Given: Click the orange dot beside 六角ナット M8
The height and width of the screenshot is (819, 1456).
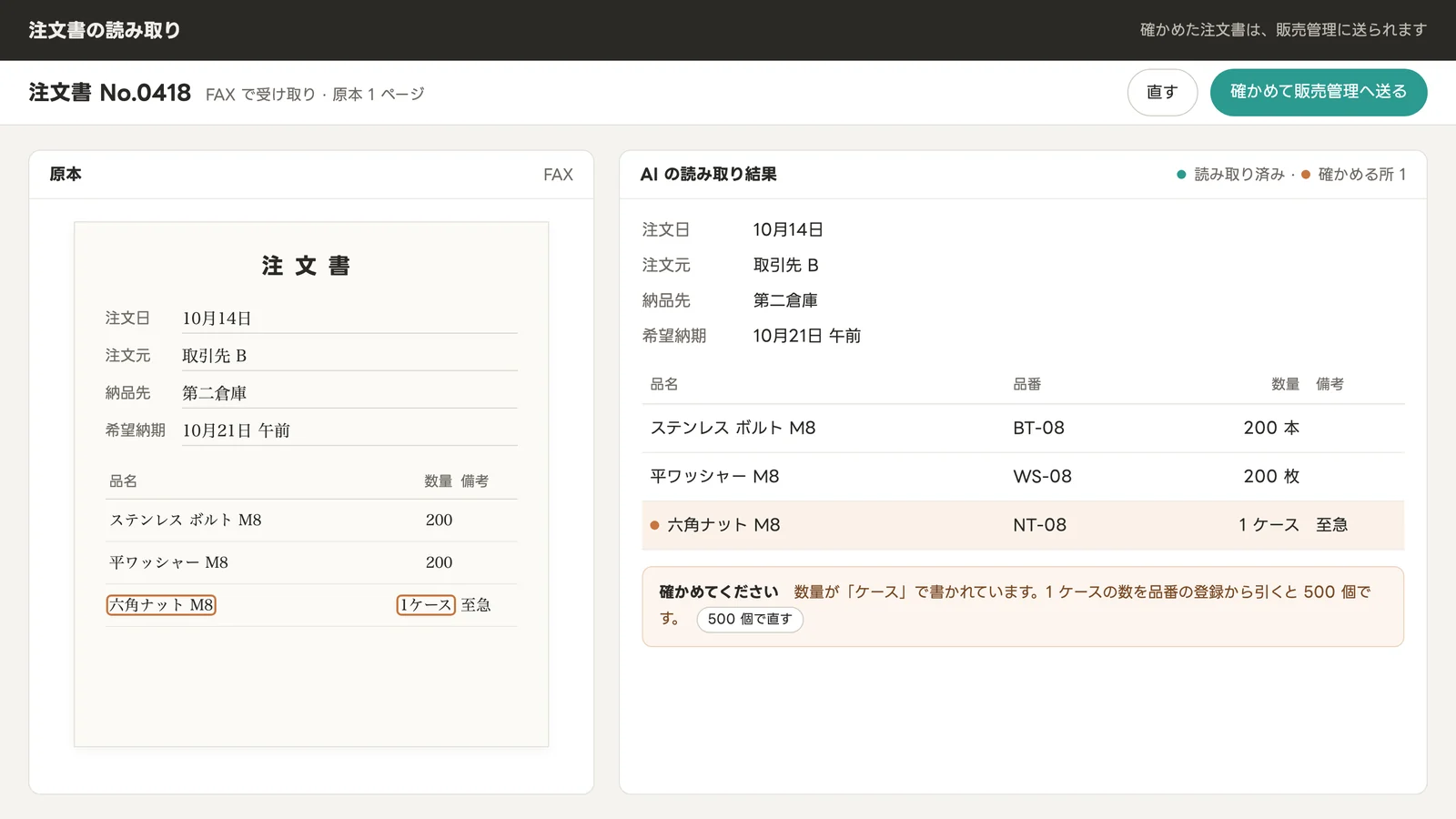Looking at the screenshot, I should (x=654, y=525).
